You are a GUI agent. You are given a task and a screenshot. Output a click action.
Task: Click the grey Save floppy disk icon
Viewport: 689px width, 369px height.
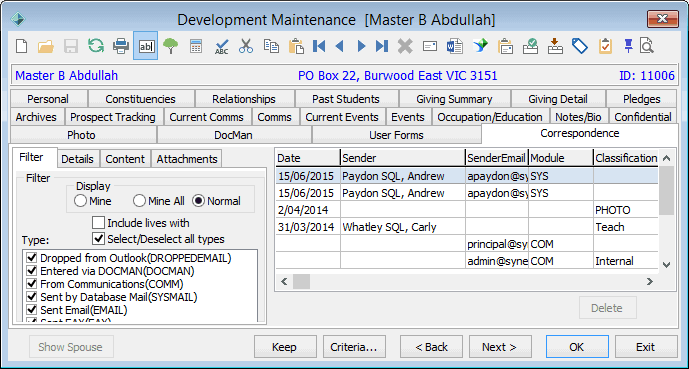coord(71,46)
